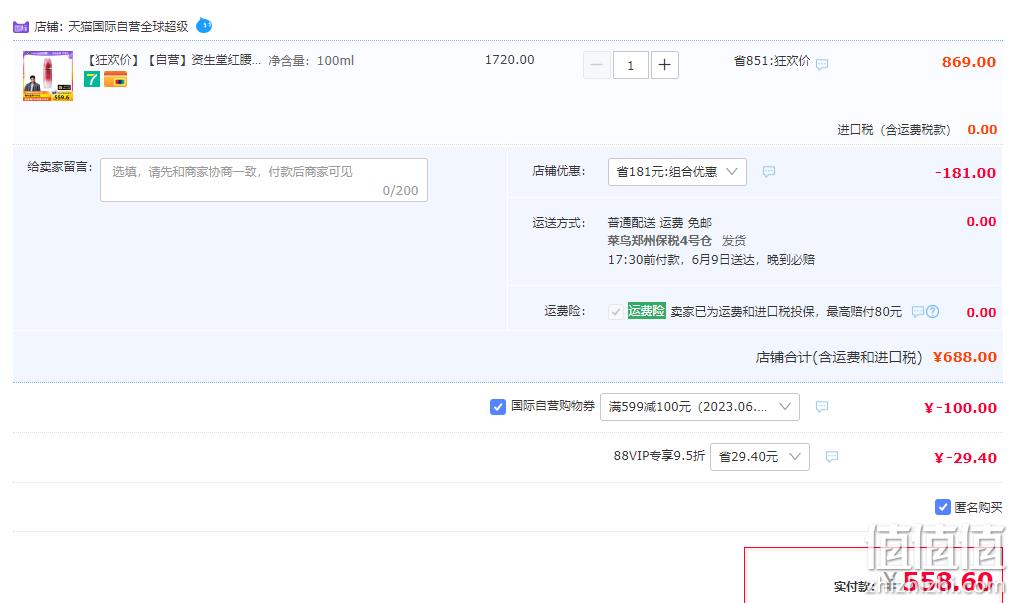Increase quantity with the plus button
Image resolution: width=1015 pixels, height=603 pixels.
[x=664, y=65]
